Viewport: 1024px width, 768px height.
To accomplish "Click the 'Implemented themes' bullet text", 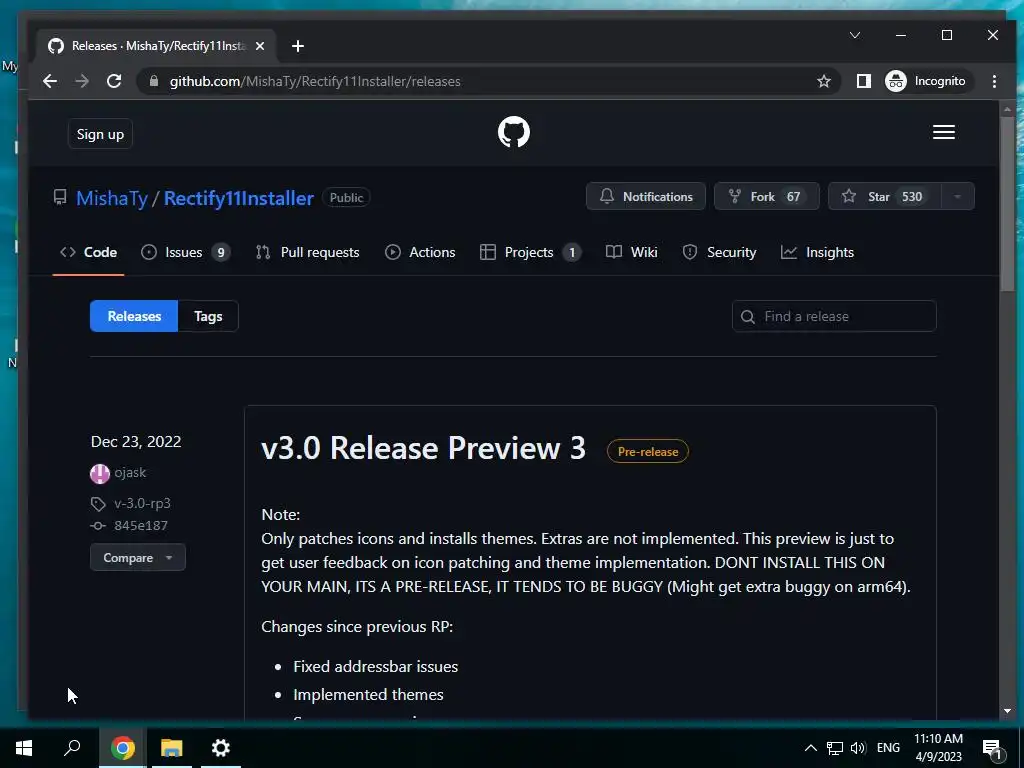I will click(368, 695).
